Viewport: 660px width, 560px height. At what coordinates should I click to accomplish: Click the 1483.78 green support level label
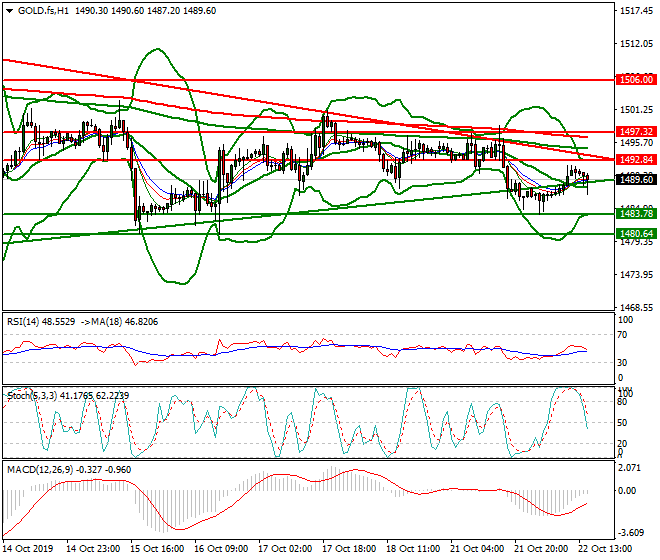point(636,213)
